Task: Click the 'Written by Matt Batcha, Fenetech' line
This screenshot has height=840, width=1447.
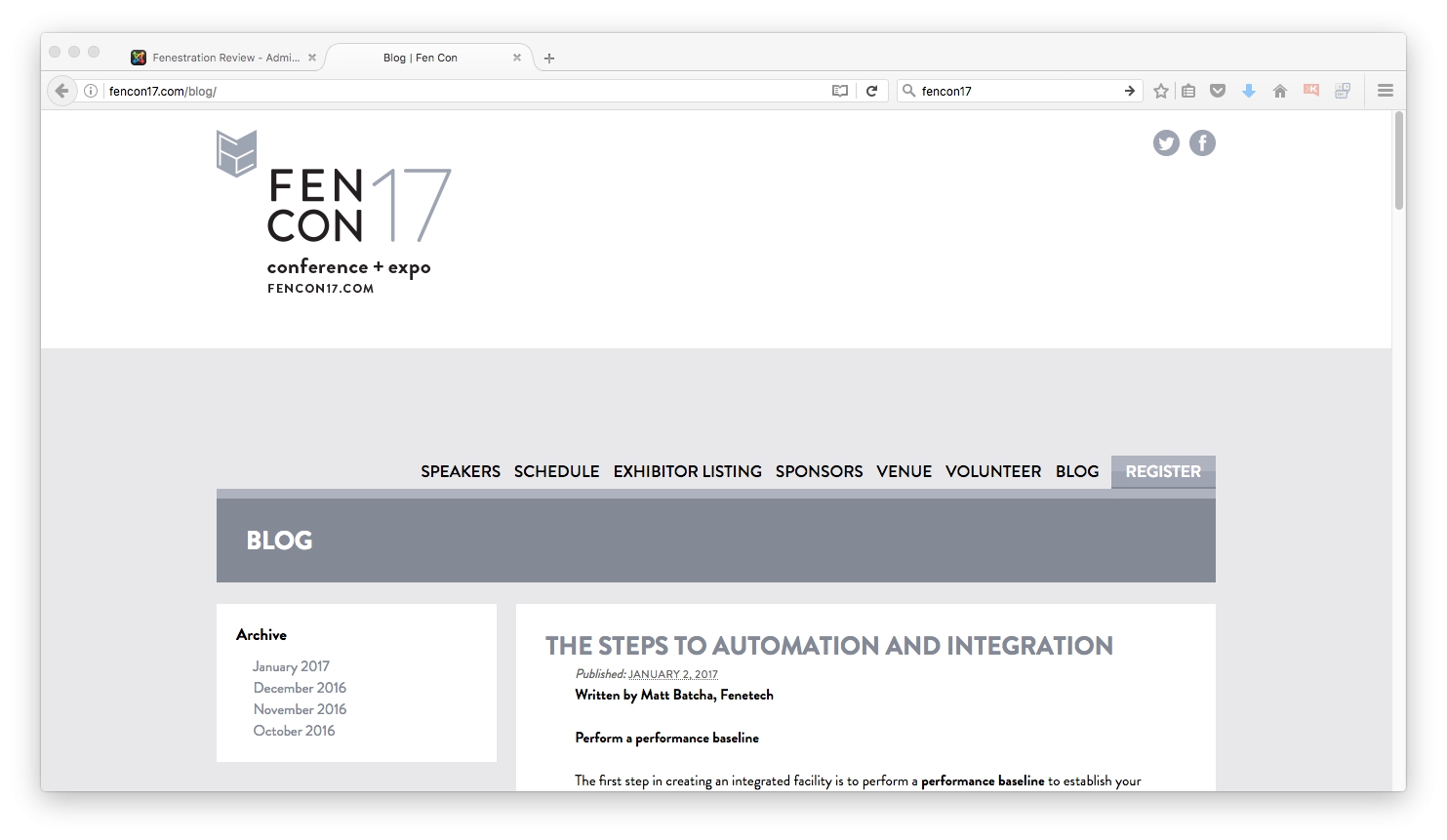Action: click(x=674, y=695)
